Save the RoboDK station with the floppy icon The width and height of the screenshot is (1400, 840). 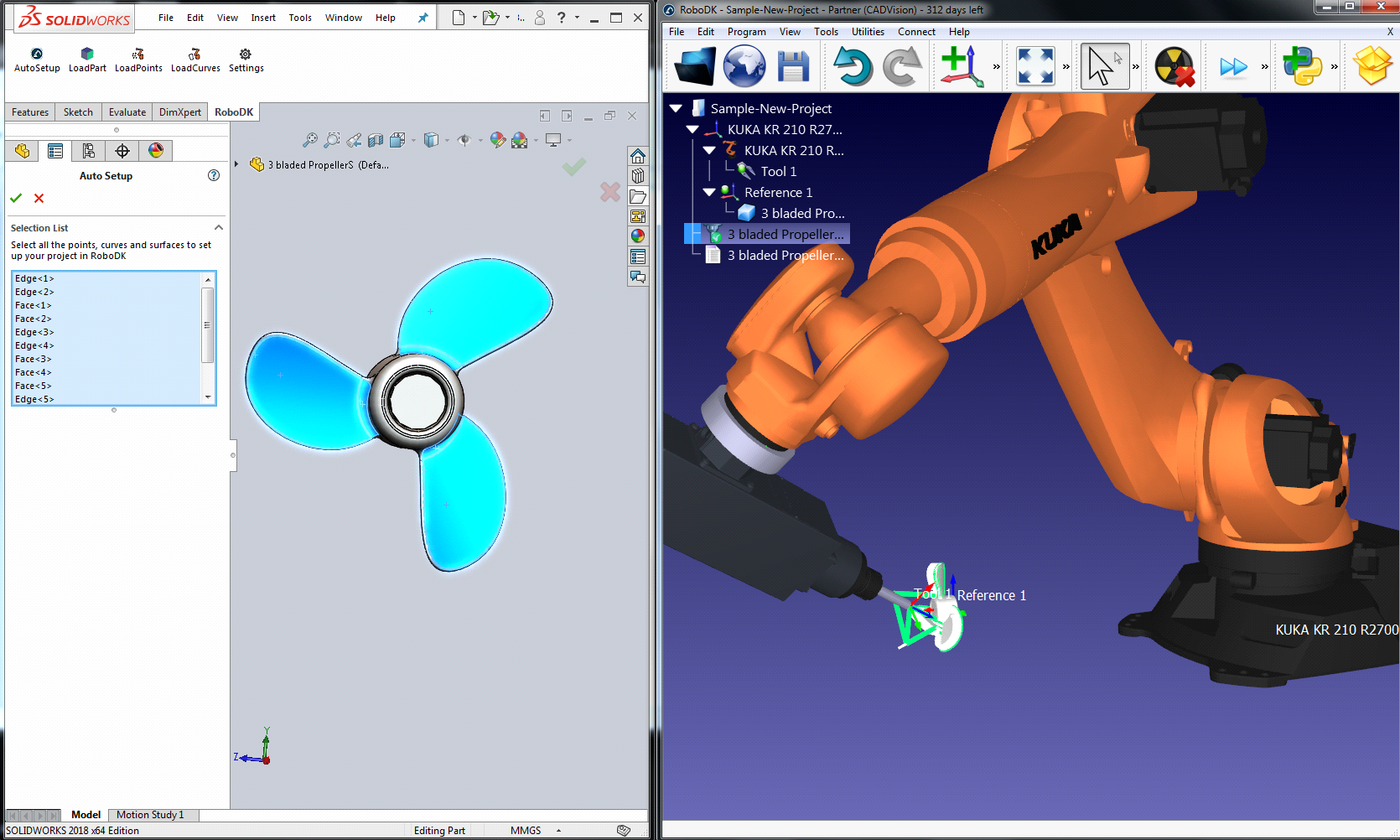click(x=791, y=65)
